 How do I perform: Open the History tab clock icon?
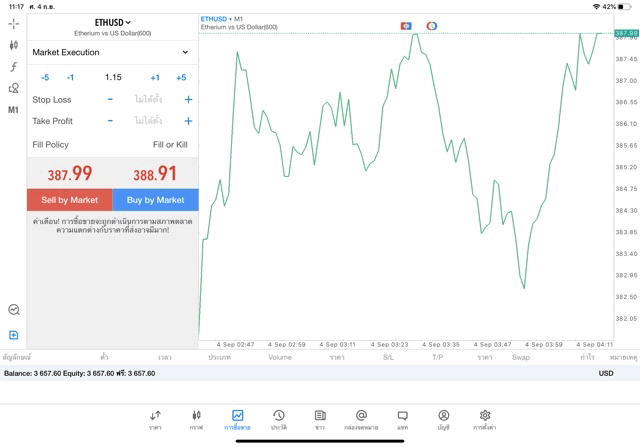coord(278,419)
